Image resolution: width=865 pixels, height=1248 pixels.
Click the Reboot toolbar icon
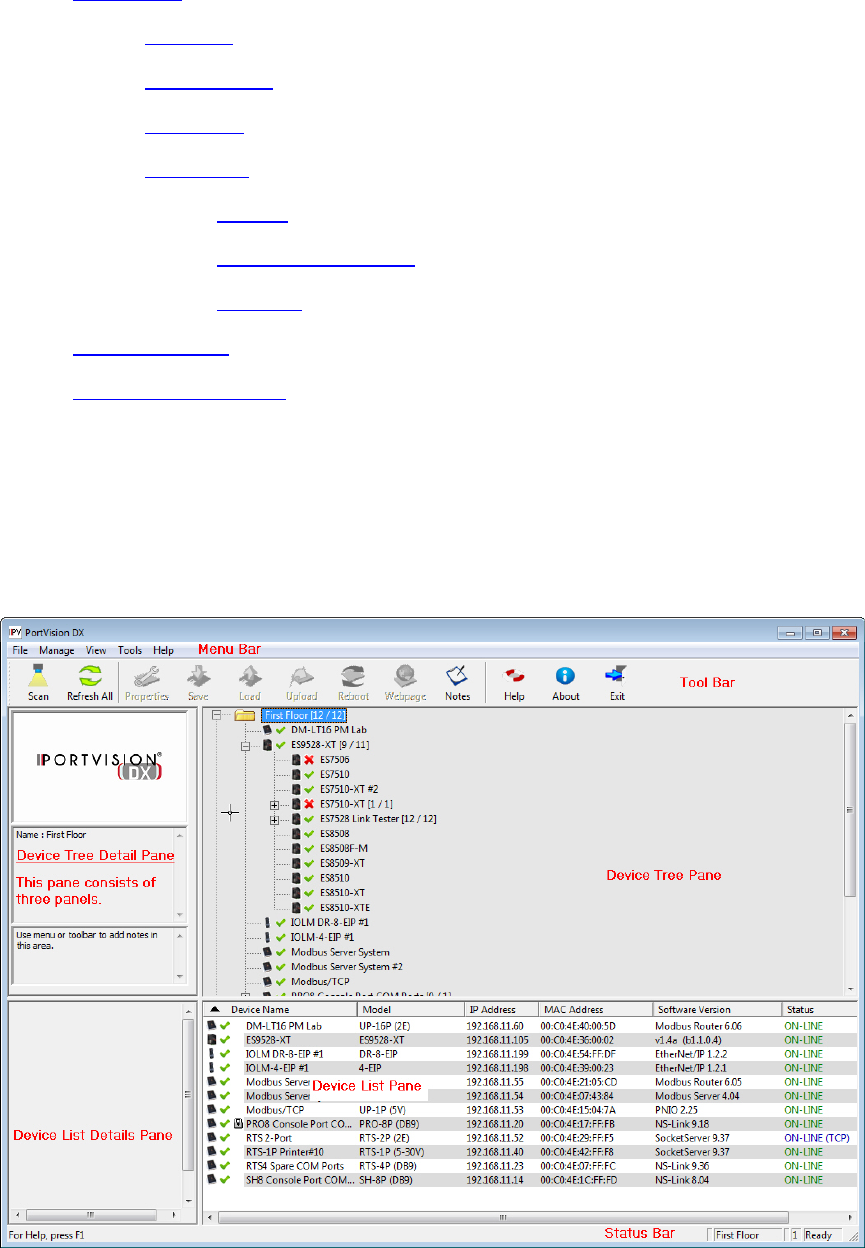pyautogui.click(x=353, y=681)
